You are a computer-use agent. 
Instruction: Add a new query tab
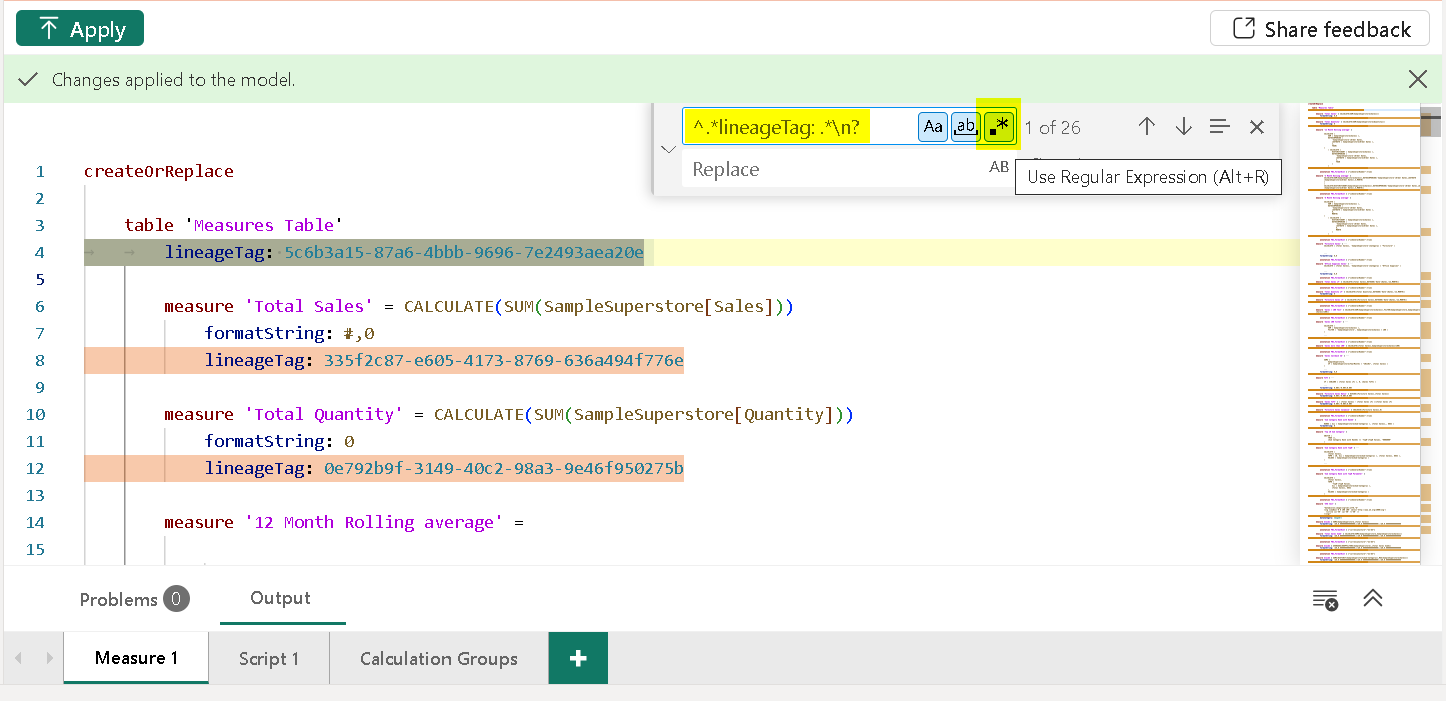(x=577, y=658)
